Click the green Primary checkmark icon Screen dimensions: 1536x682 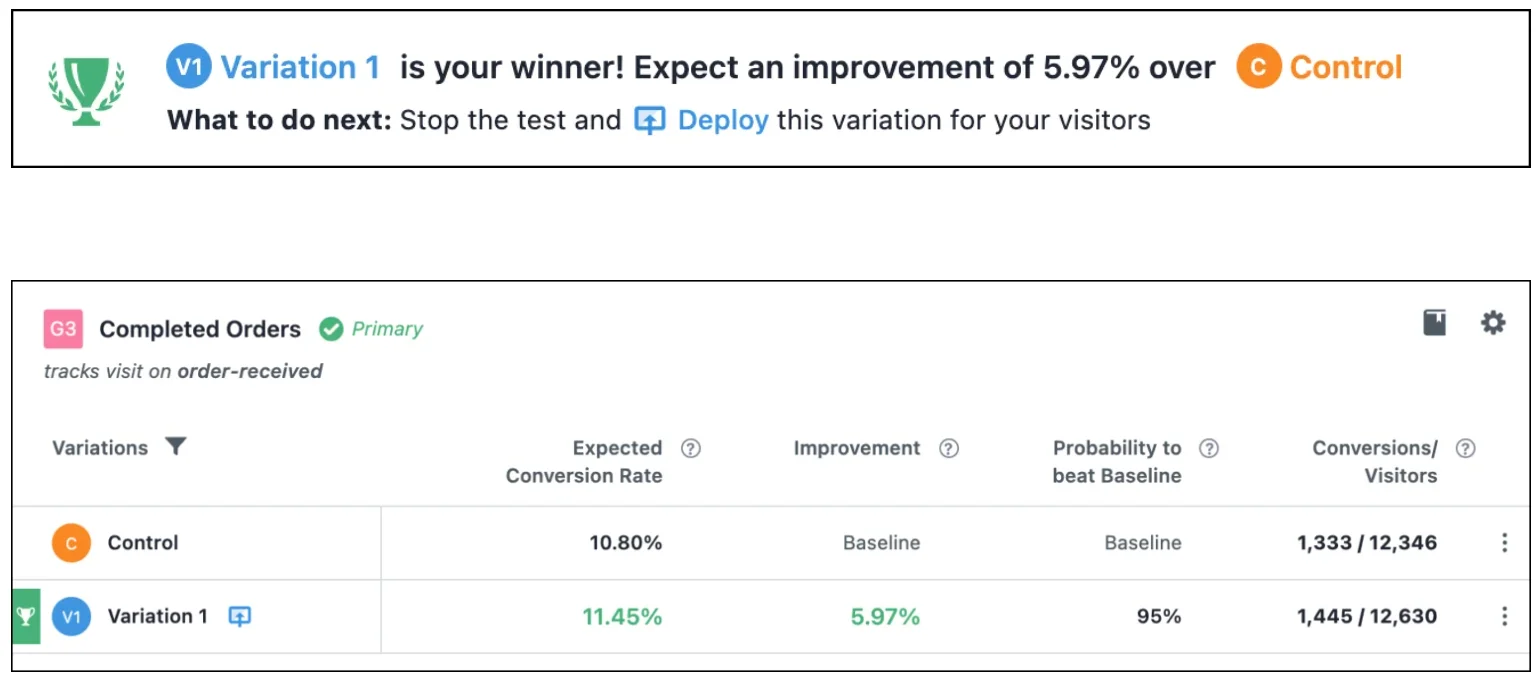point(331,329)
